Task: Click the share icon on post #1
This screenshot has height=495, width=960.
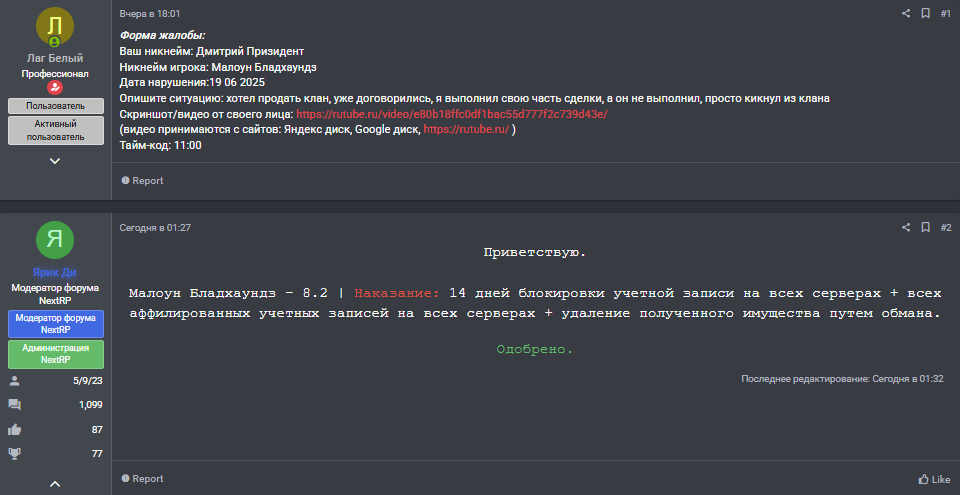Action: pyautogui.click(x=906, y=13)
